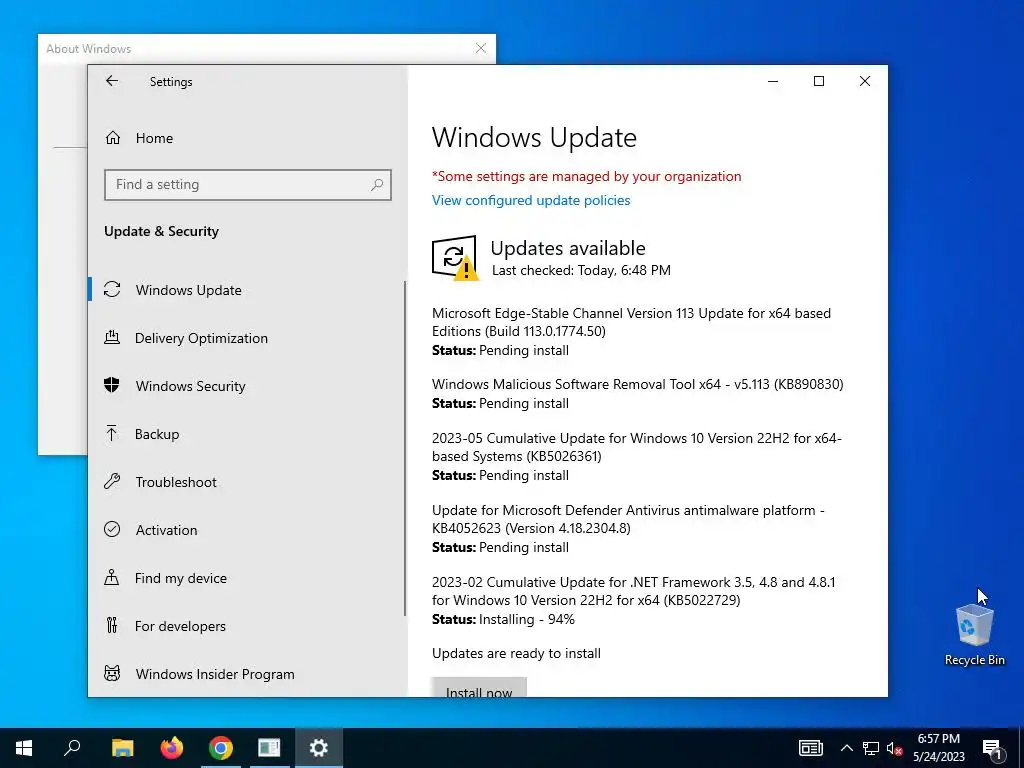The width and height of the screenshot is (1024, 768).
Task: Click the Windows Insider Program cat icon
Action: pyautogui.click(x=112, y=673)
